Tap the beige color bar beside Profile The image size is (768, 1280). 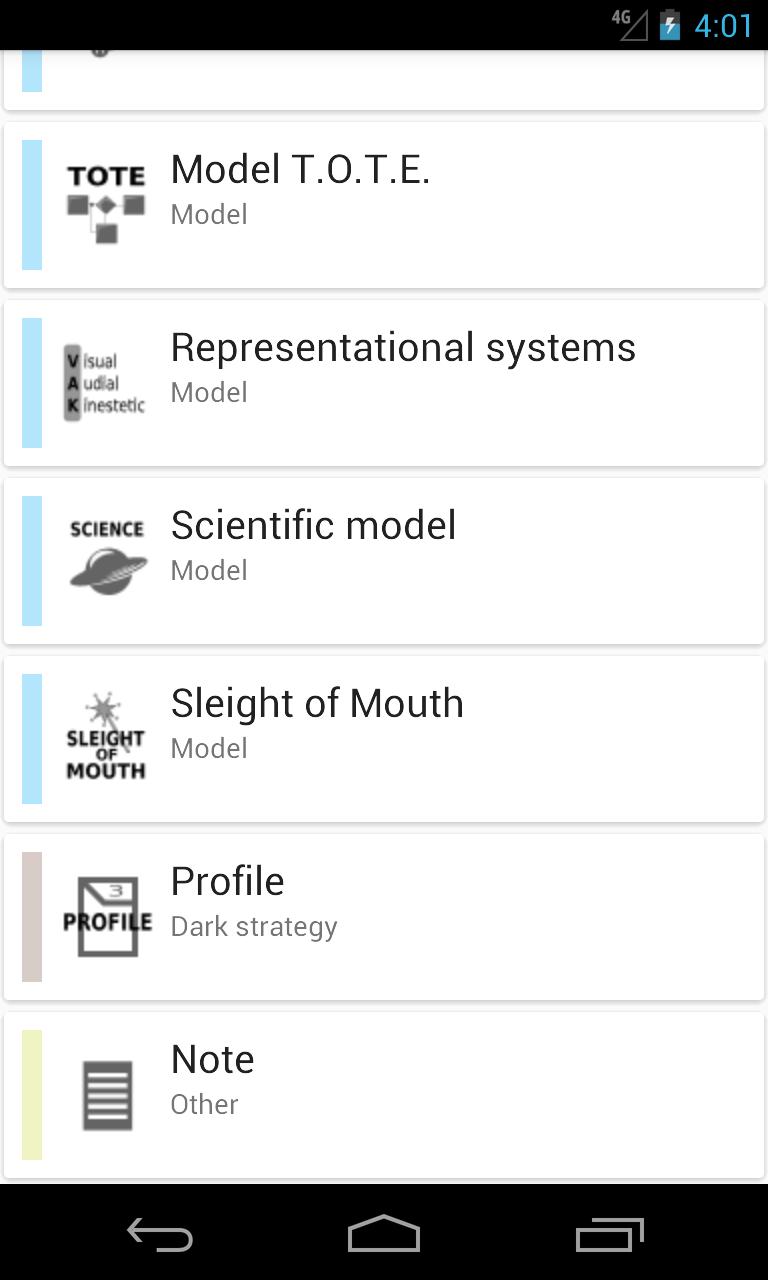[32, 916]
